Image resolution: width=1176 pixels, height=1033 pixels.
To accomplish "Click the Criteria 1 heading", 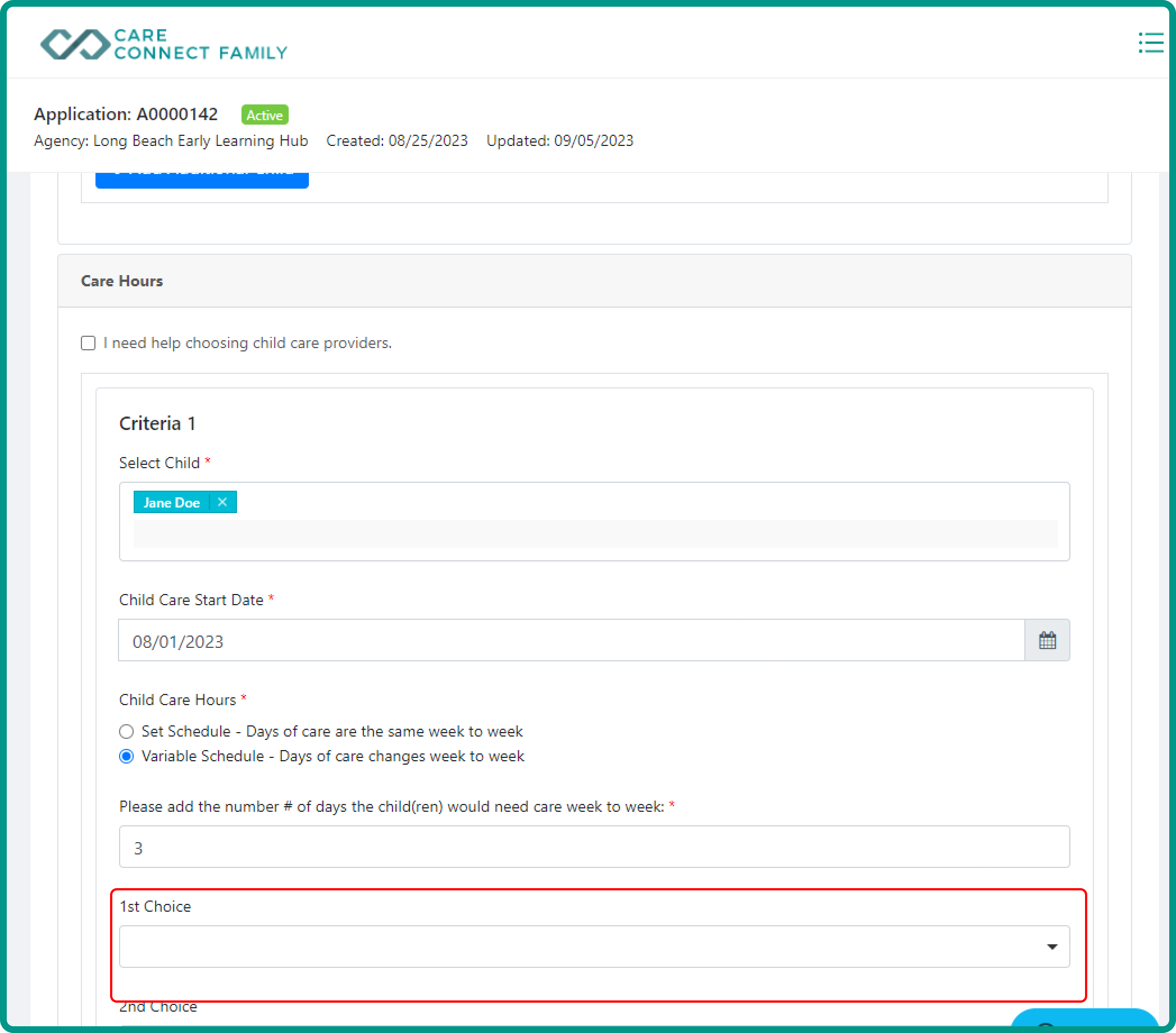I will pos(157,424).
